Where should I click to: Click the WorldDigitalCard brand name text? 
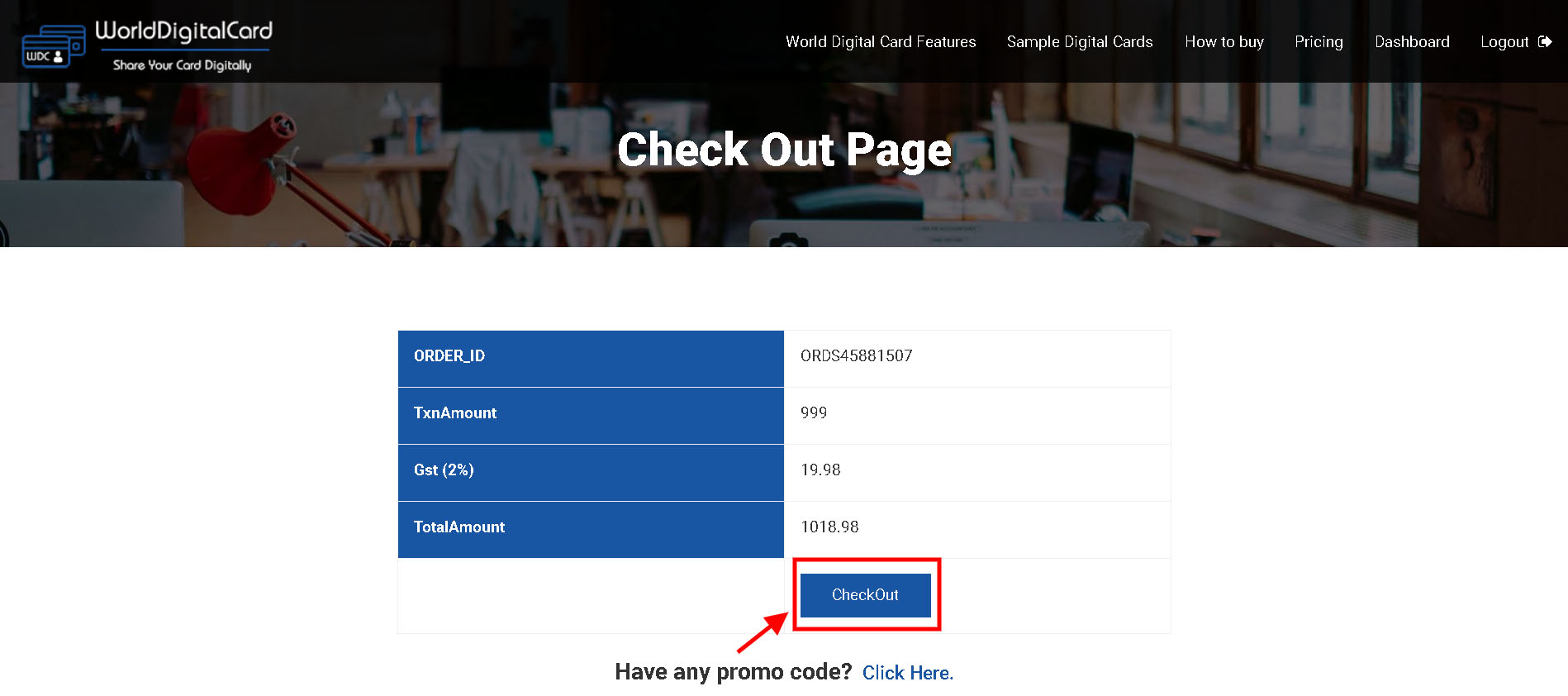click(183, 31)
